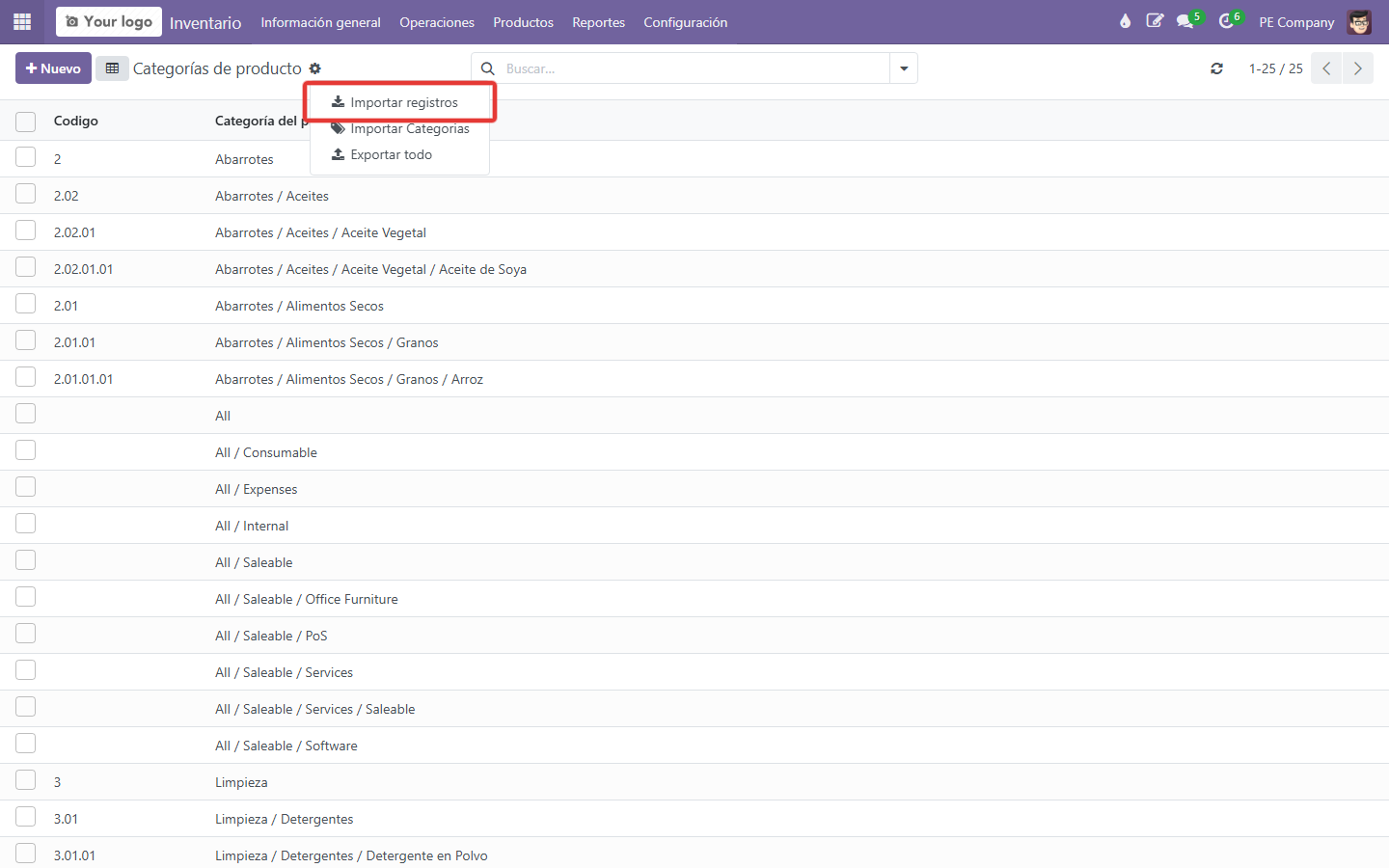Click the refresh icon near the pager

pos(1217,68)
